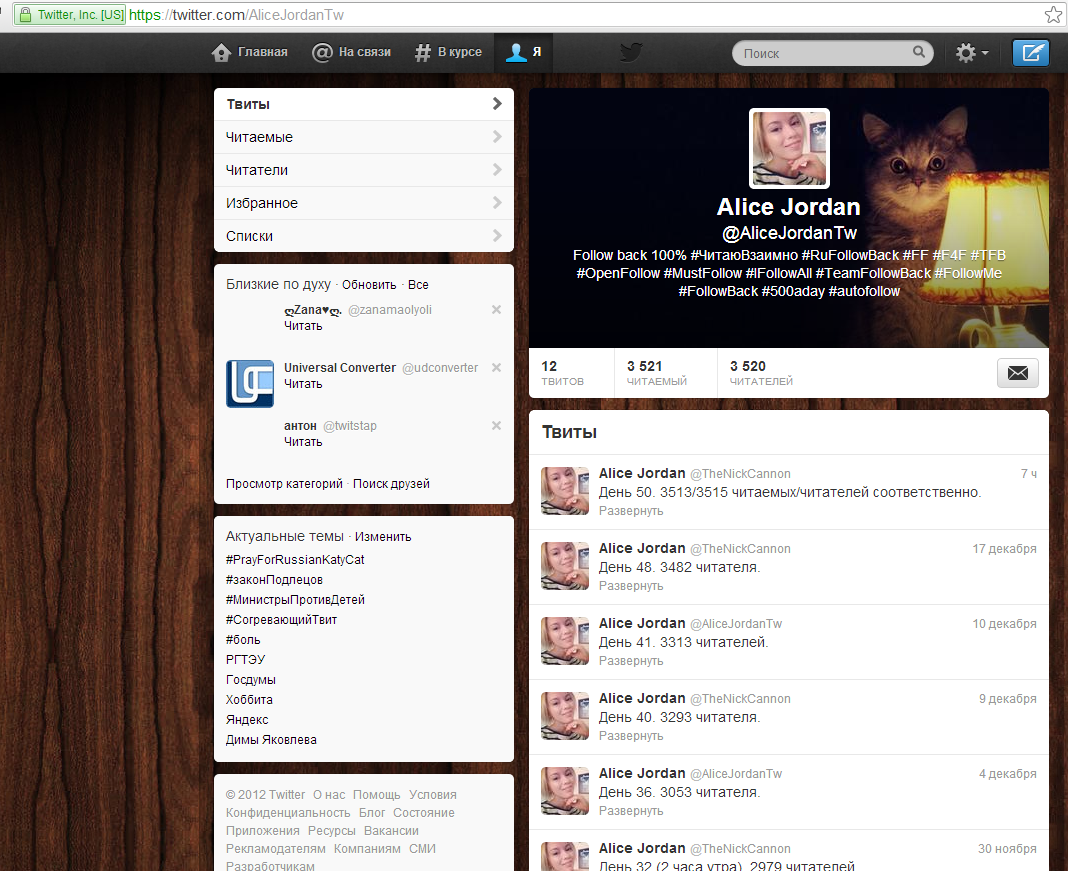Open trend #МинистрыПротивДетей
The image size is (1068, 871).
[x=296, y=600]
